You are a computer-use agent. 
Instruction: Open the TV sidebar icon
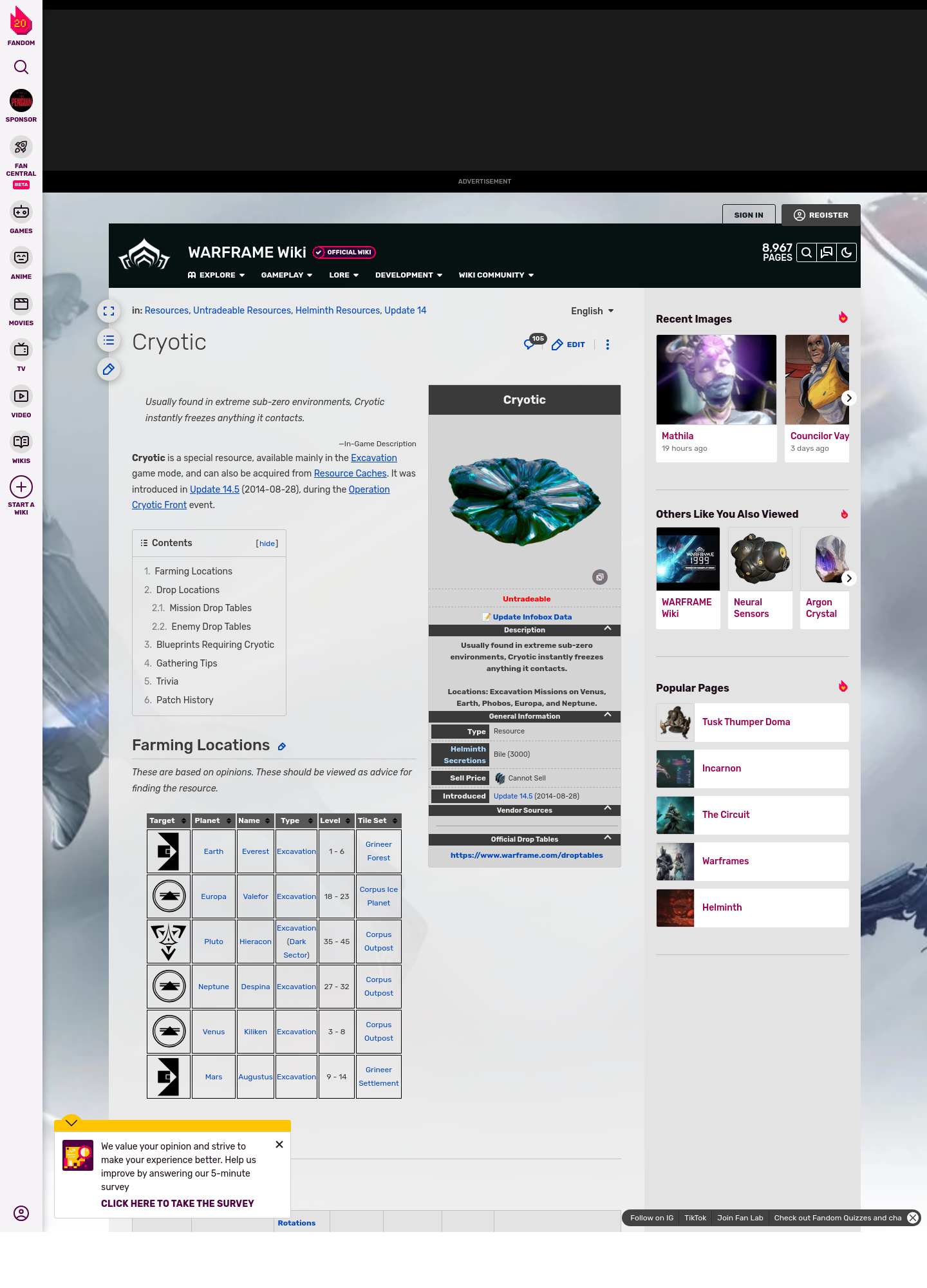[21, 350]
